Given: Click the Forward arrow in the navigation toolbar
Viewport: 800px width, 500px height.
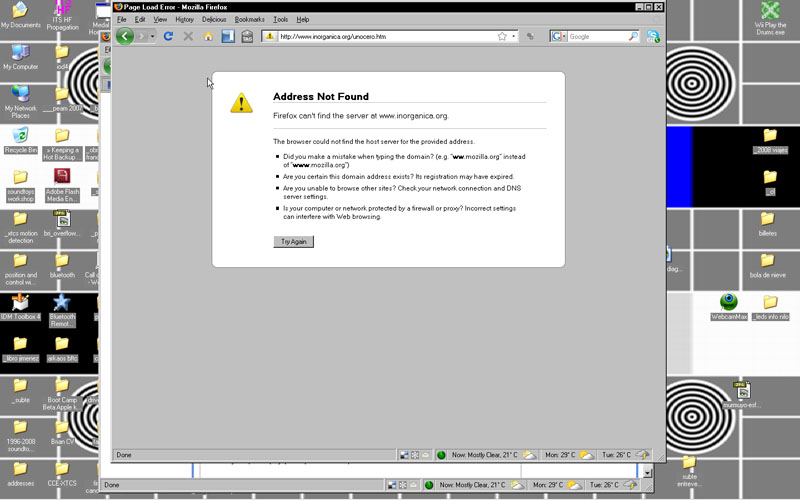Looking at the screenshot, I should coord(142,36).
